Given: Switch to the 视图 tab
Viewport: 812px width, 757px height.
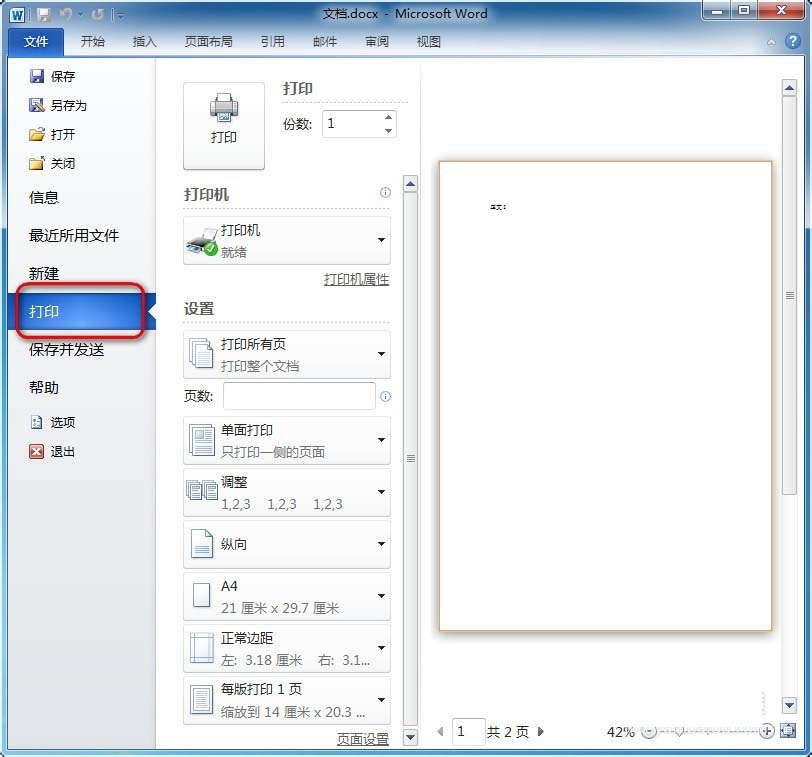Looking at the screenshot, I should pos(429,41).
